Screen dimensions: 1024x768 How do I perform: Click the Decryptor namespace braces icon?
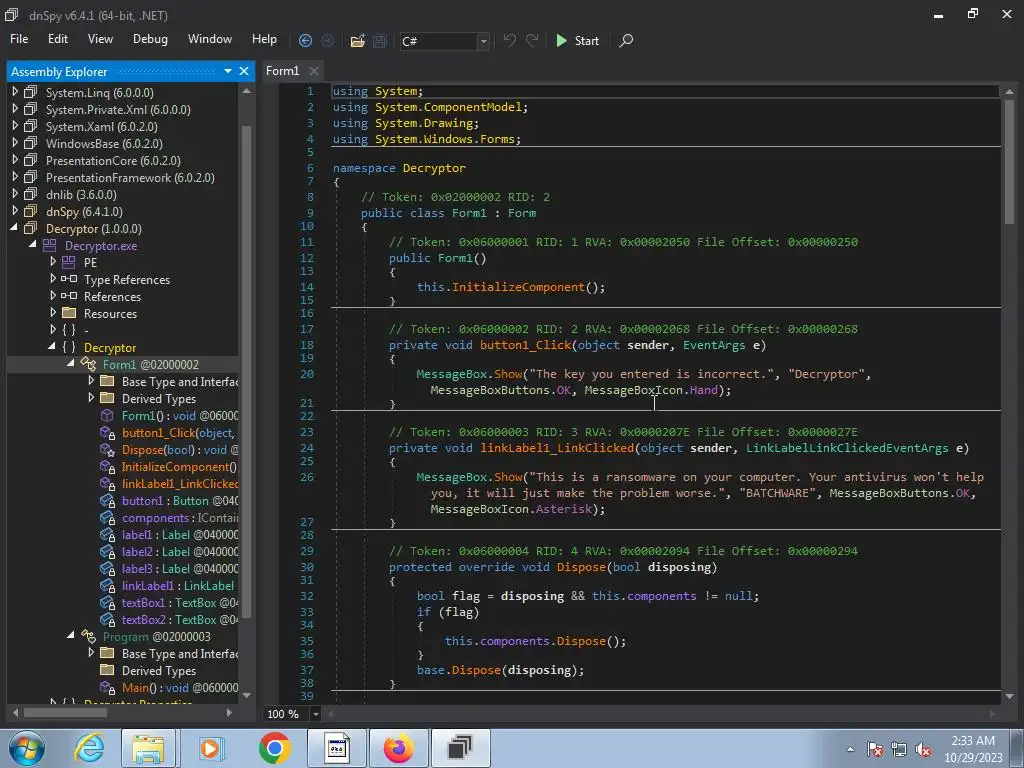click(x=69, y=347)
